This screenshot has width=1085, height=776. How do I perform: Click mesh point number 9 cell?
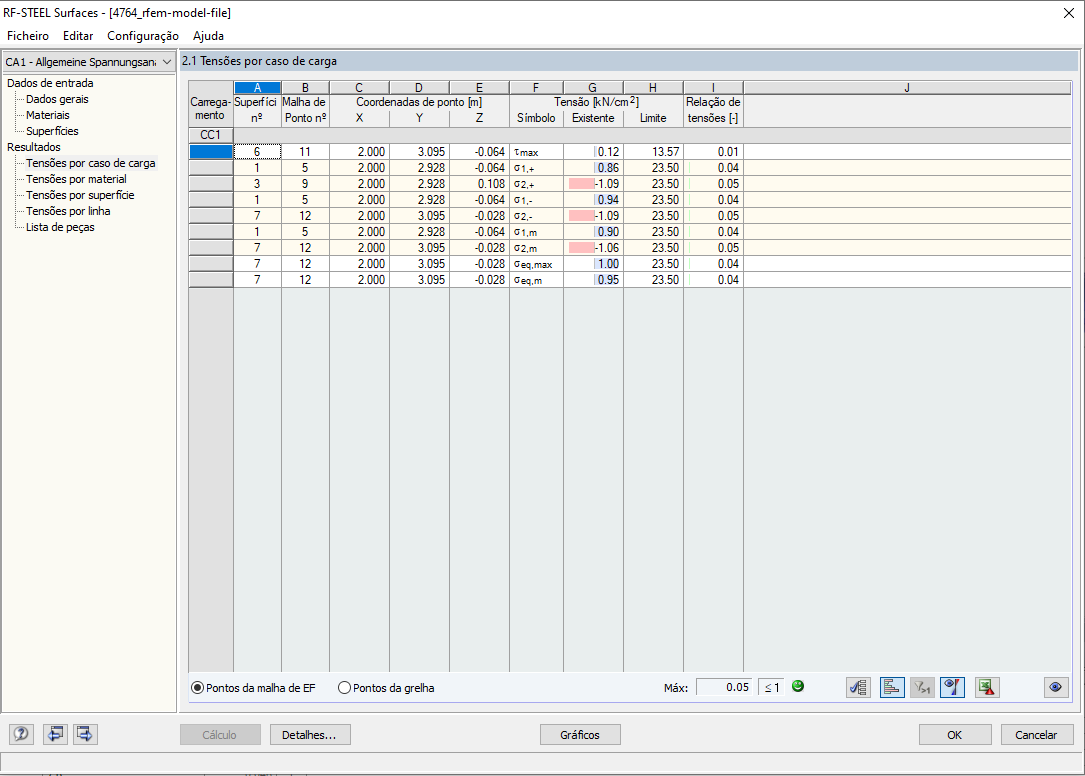click(x=304, y=183)
